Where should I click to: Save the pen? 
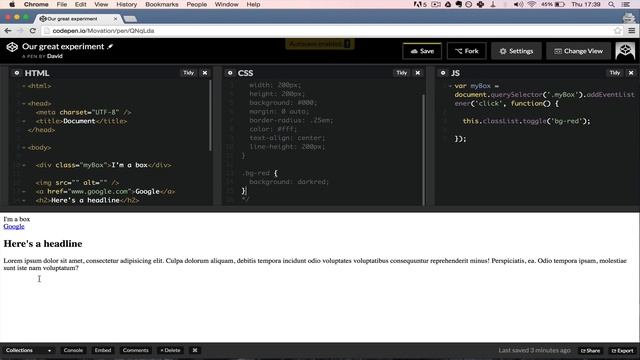click(422, 51)
